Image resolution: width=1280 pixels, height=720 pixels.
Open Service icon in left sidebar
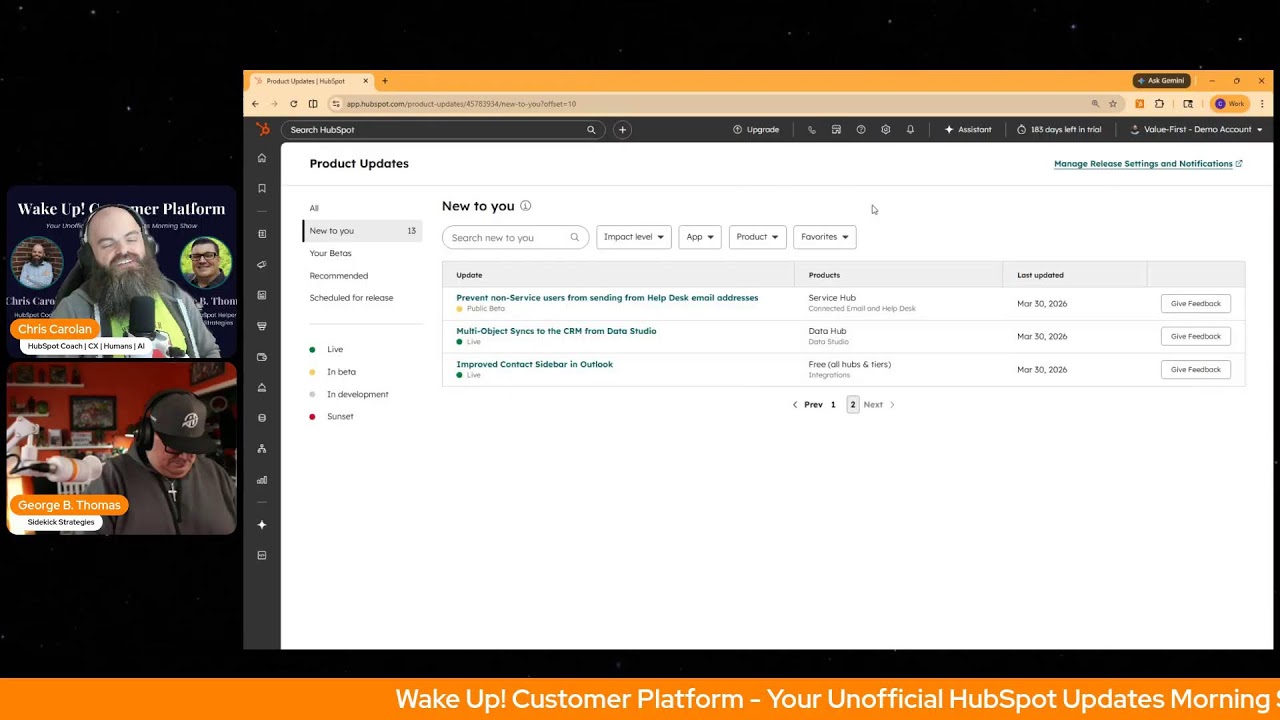[x=262, y=387]
